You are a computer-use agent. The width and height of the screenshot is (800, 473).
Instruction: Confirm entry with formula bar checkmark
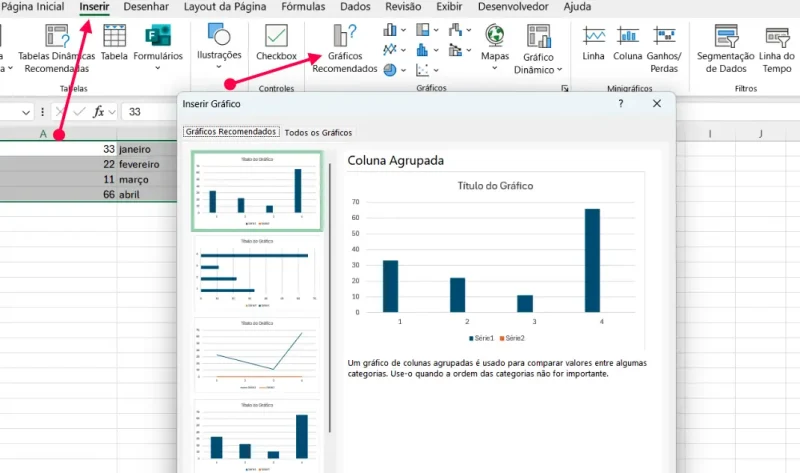pos(79,111)
